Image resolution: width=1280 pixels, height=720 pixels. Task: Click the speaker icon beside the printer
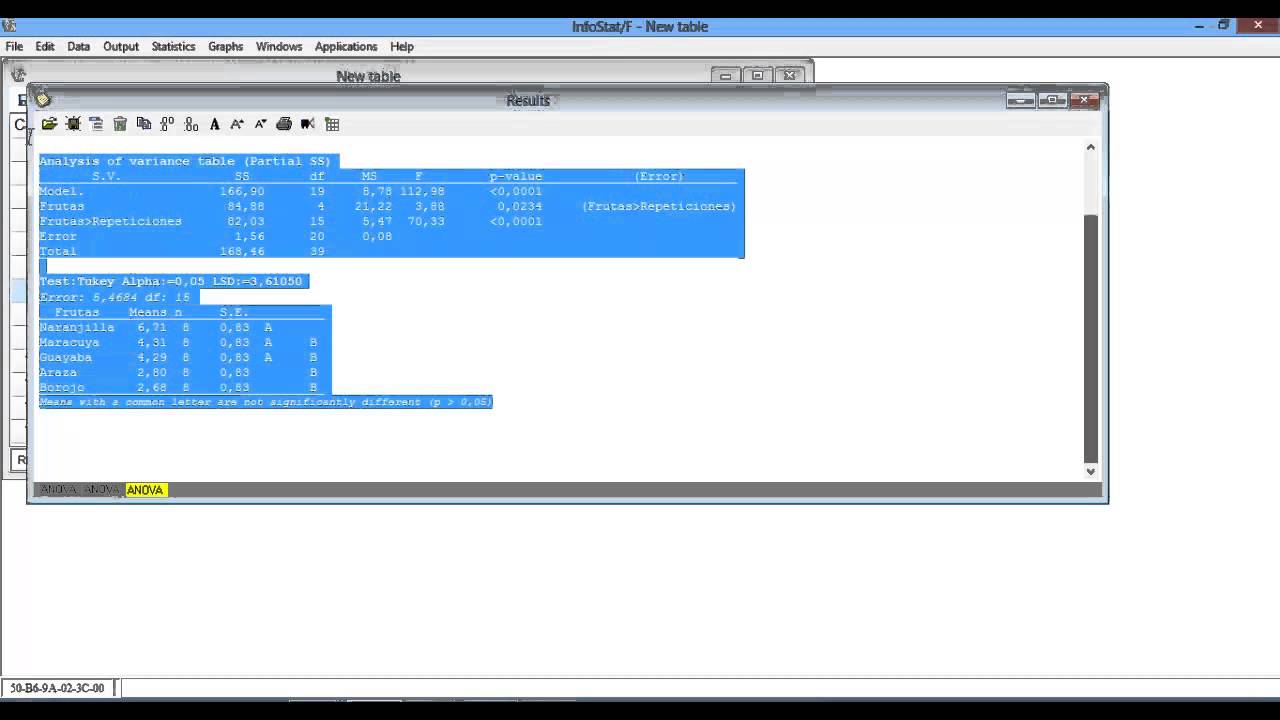pos(308,124)
